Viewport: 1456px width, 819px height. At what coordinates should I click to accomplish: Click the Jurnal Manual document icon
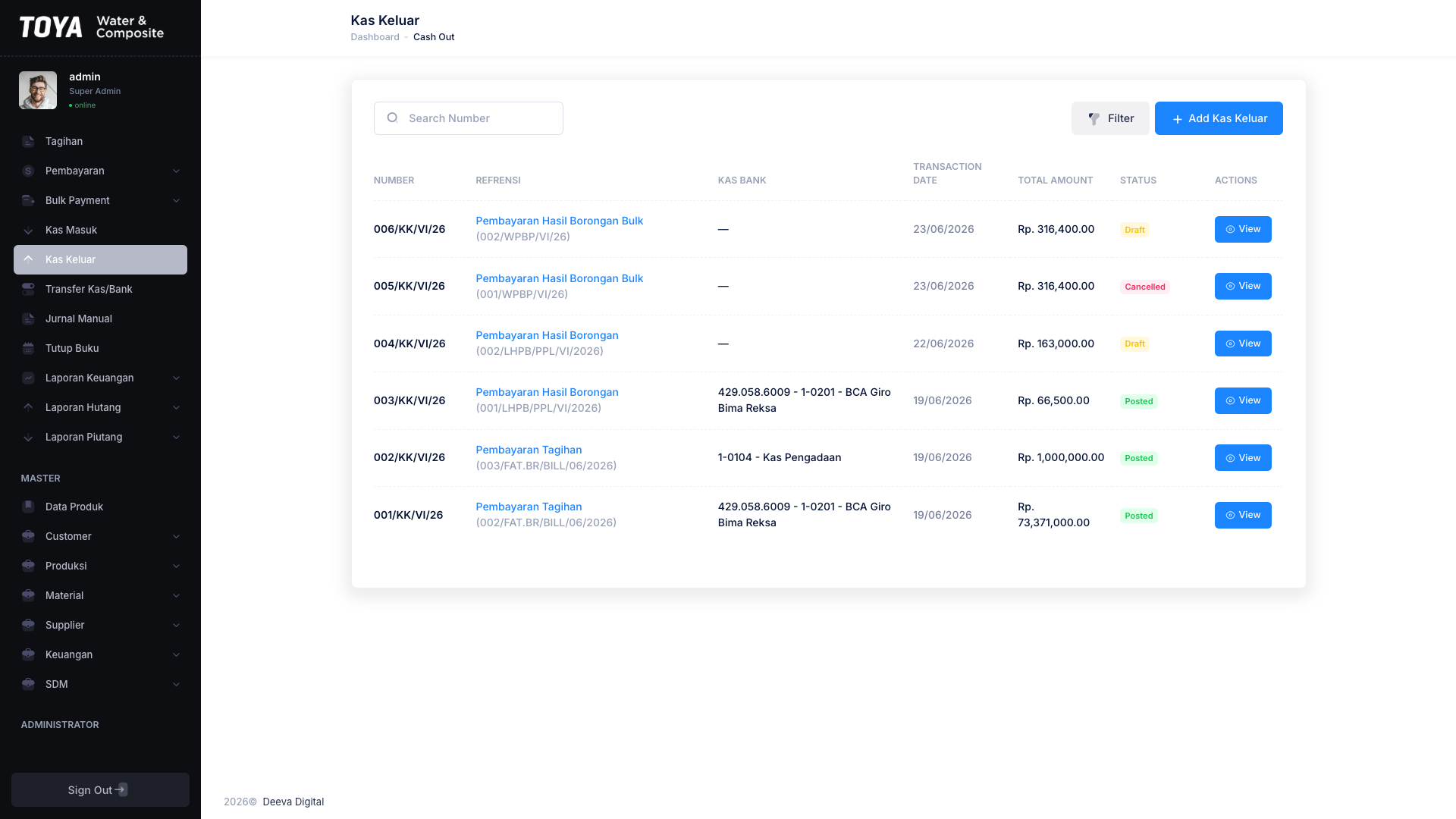point(28,318)
